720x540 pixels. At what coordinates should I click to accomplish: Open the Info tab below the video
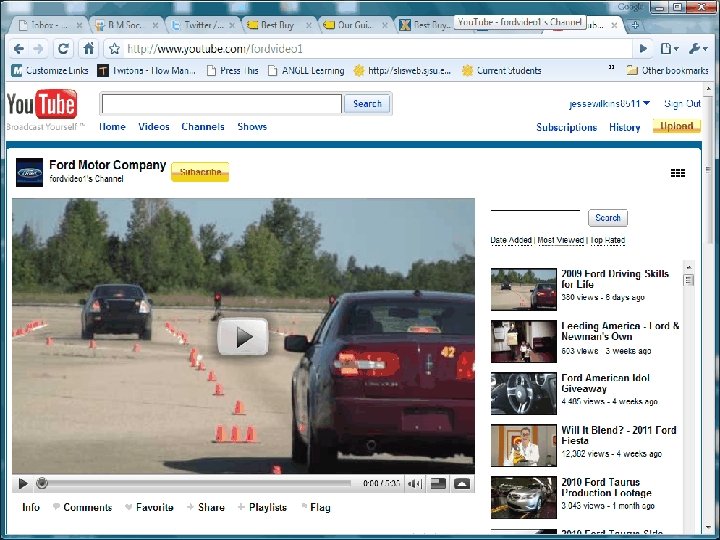(x=31, y=507)
